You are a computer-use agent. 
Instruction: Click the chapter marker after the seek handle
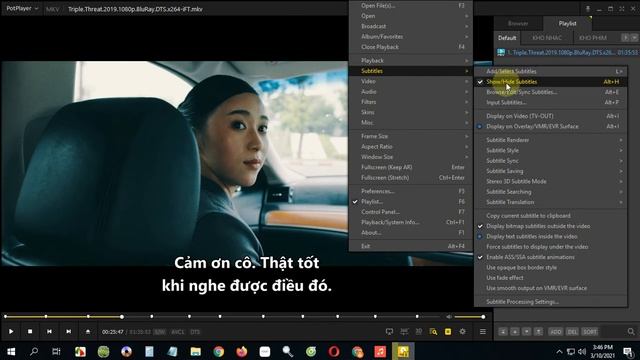pos(152,316)
